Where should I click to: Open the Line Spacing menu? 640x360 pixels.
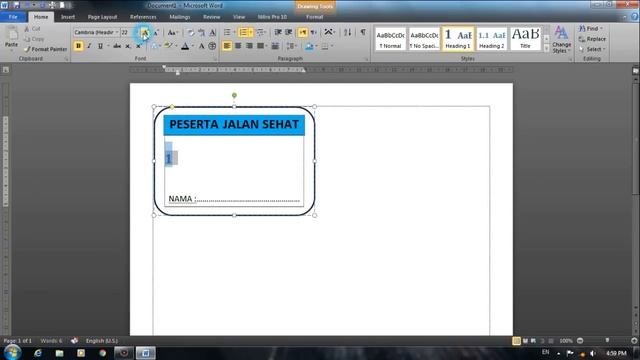click(x=292, y=46)
